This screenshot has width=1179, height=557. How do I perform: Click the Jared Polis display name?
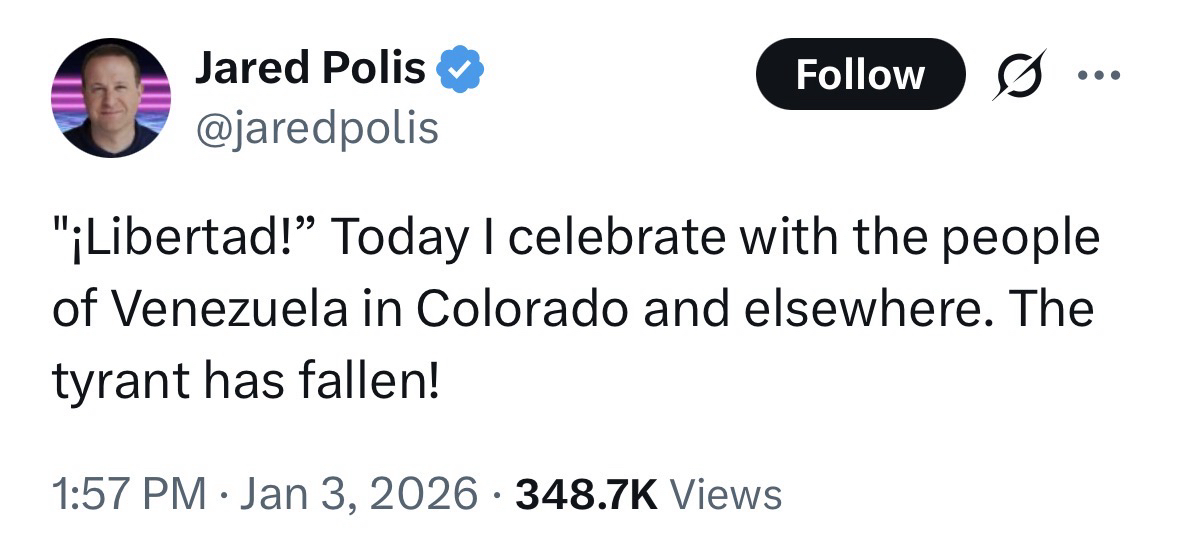click(309, 70)
